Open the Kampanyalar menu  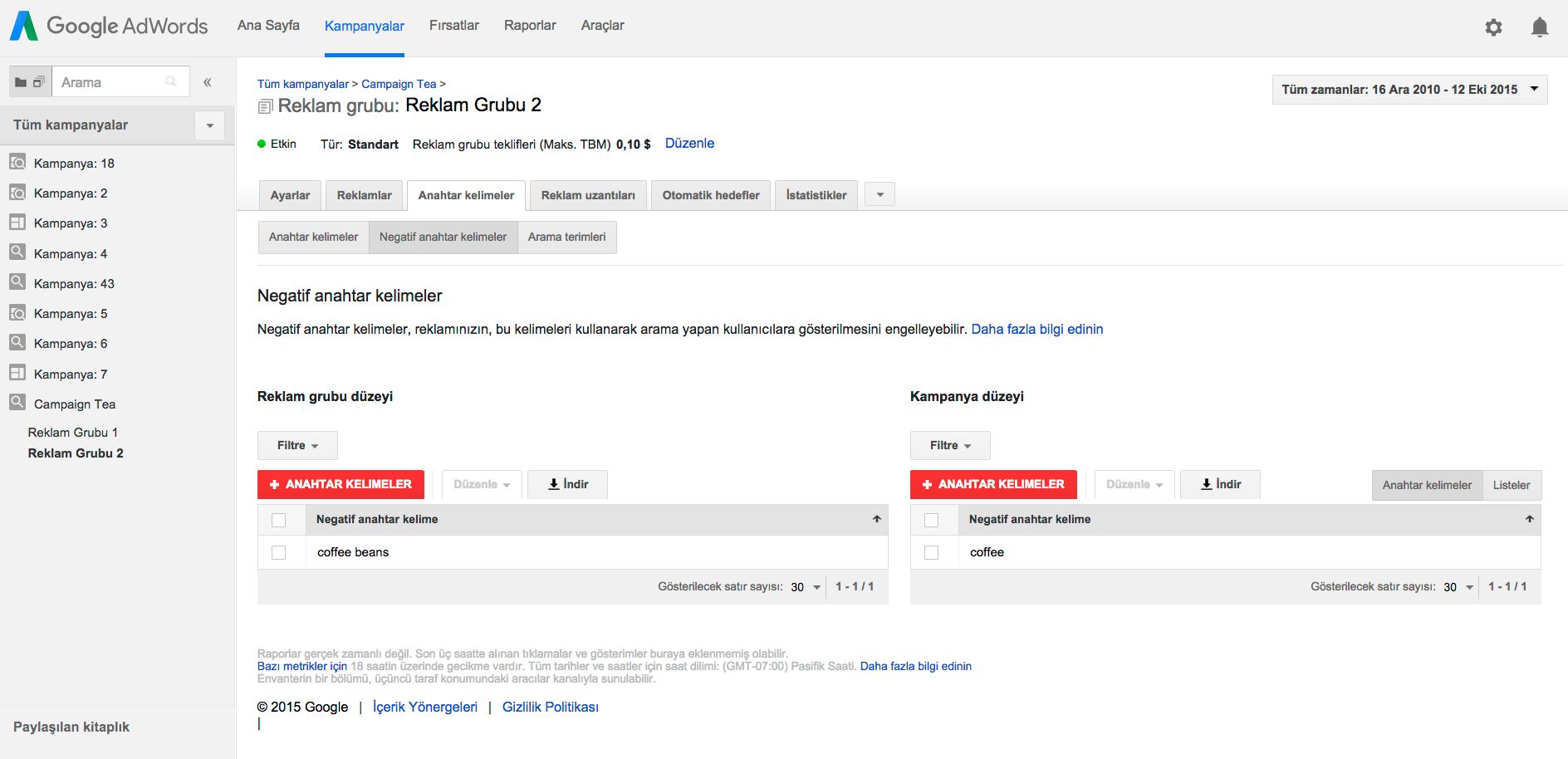pyautogui.click(x=364, y=26)
